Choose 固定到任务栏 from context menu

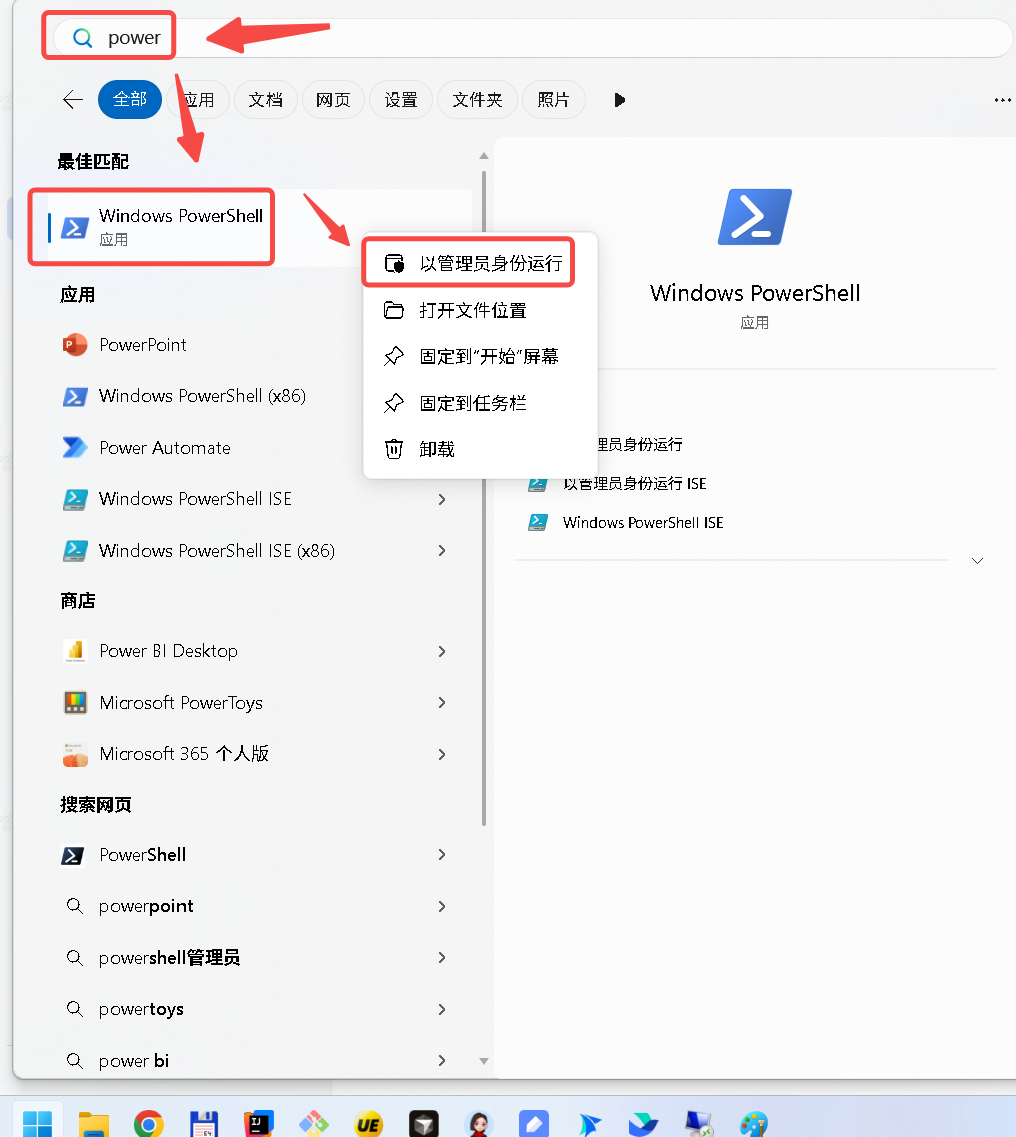(480, 402)
